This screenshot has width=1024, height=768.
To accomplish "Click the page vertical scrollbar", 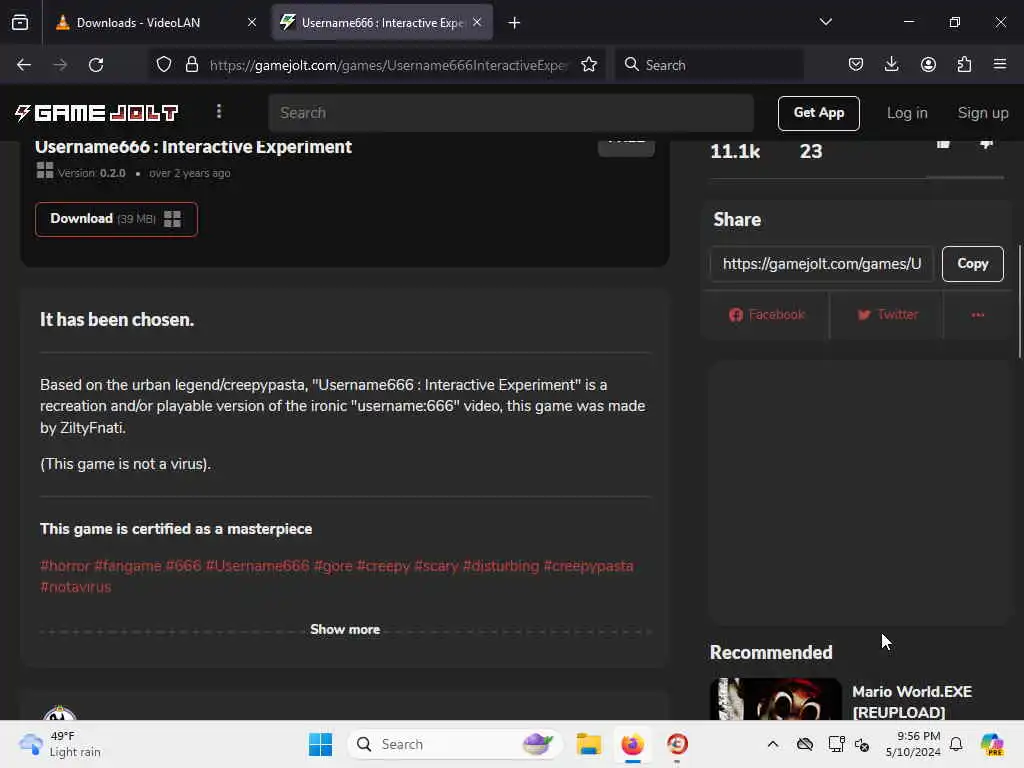I will click(1019, 300).
